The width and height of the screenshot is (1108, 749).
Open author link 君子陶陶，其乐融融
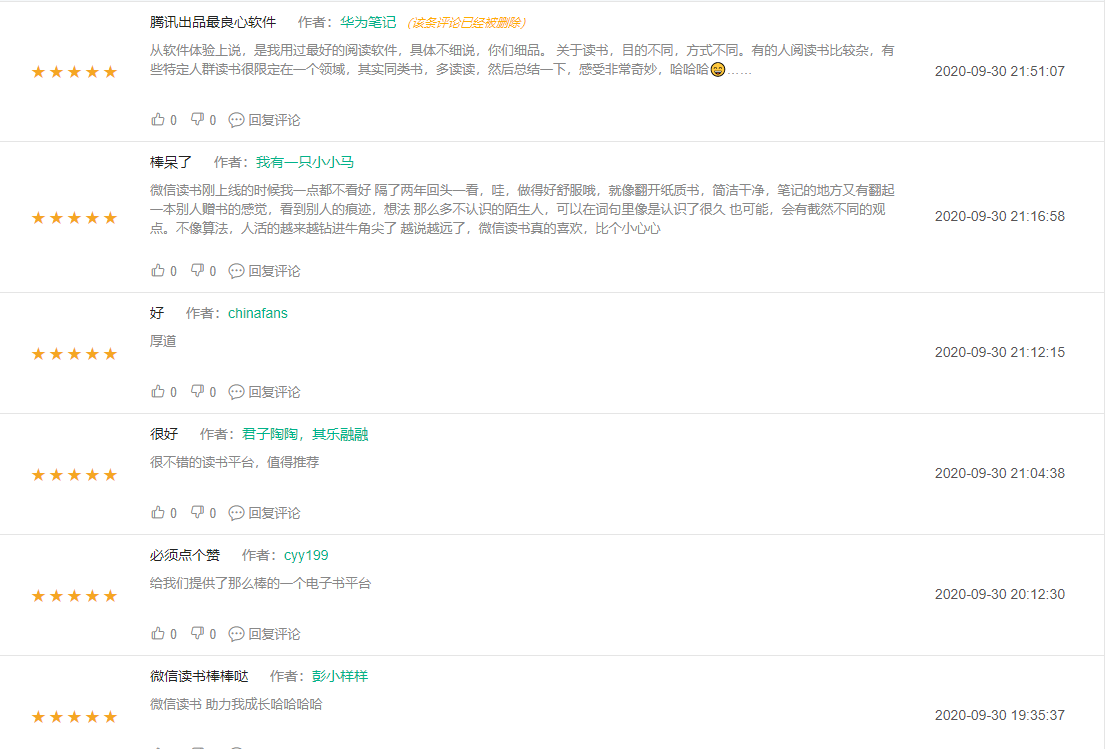305,435
